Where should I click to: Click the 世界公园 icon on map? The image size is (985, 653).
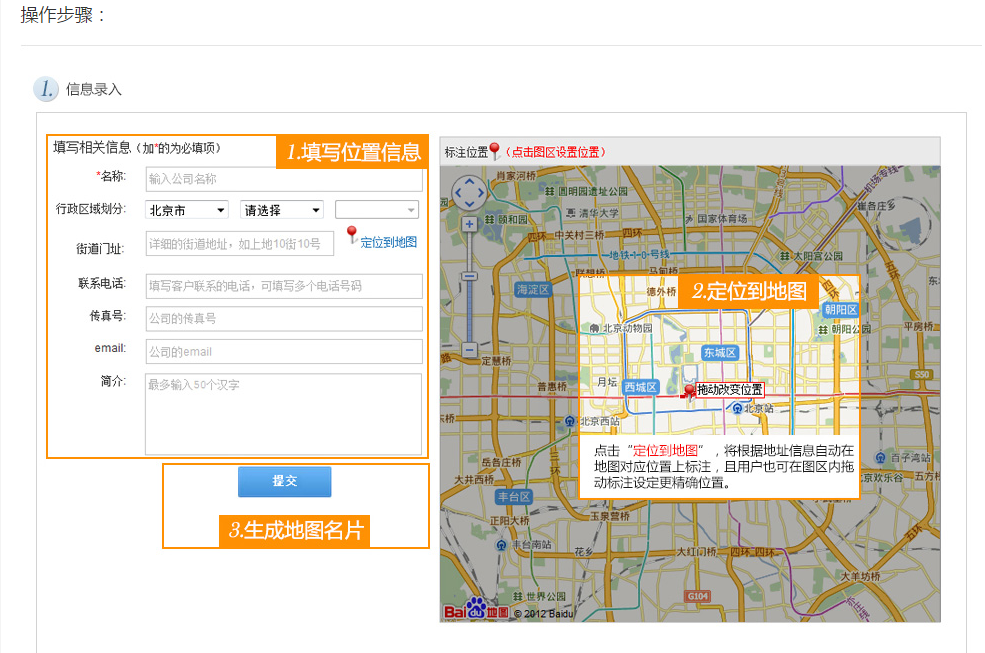[518, 596]
